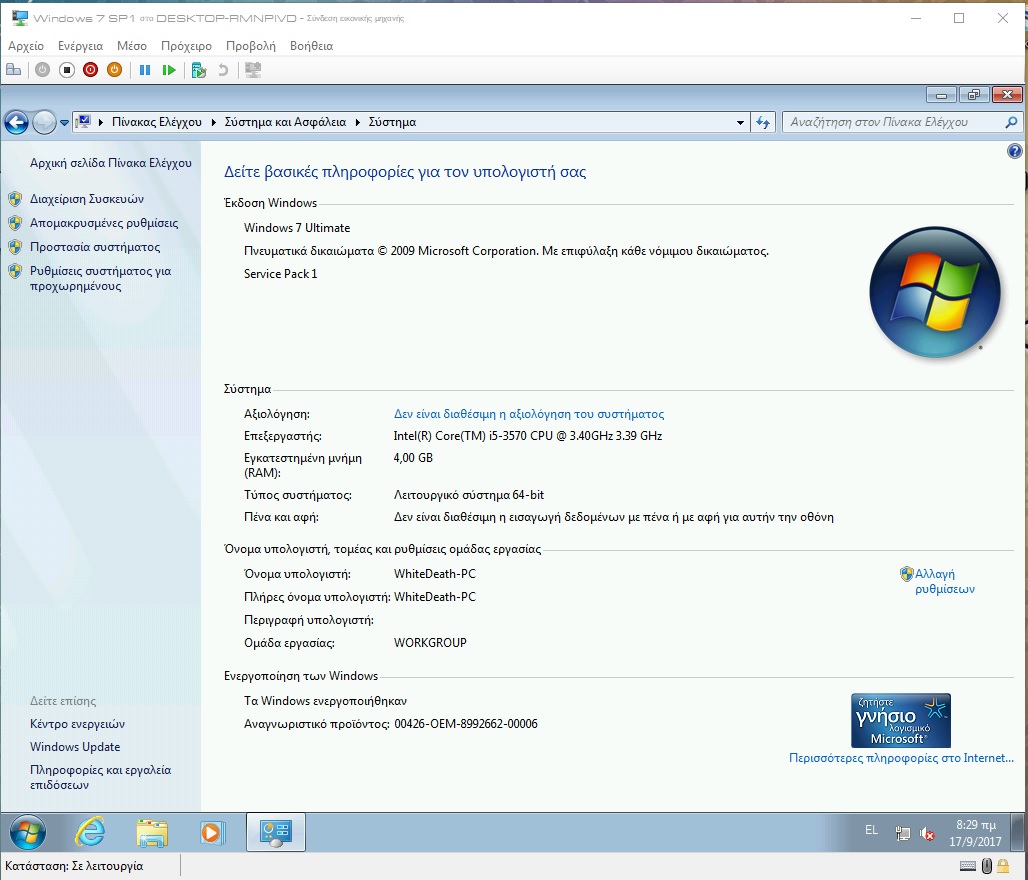Expand arrow after Πίνακας Ελέγχου breadcrumb
Screen dimensions: 1028x880
tap(214, 122)
